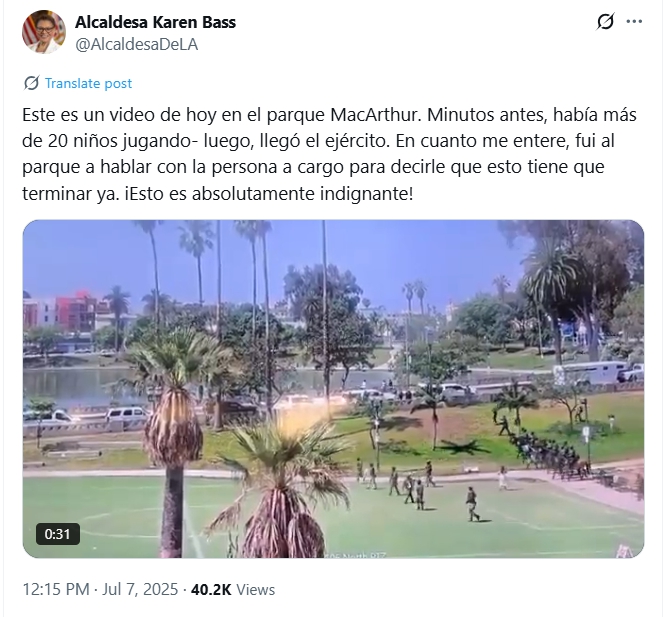Click the Jul 7, 2025 date
The width and height of the screenshot is (663, 617).
click(x=140, y=589)
